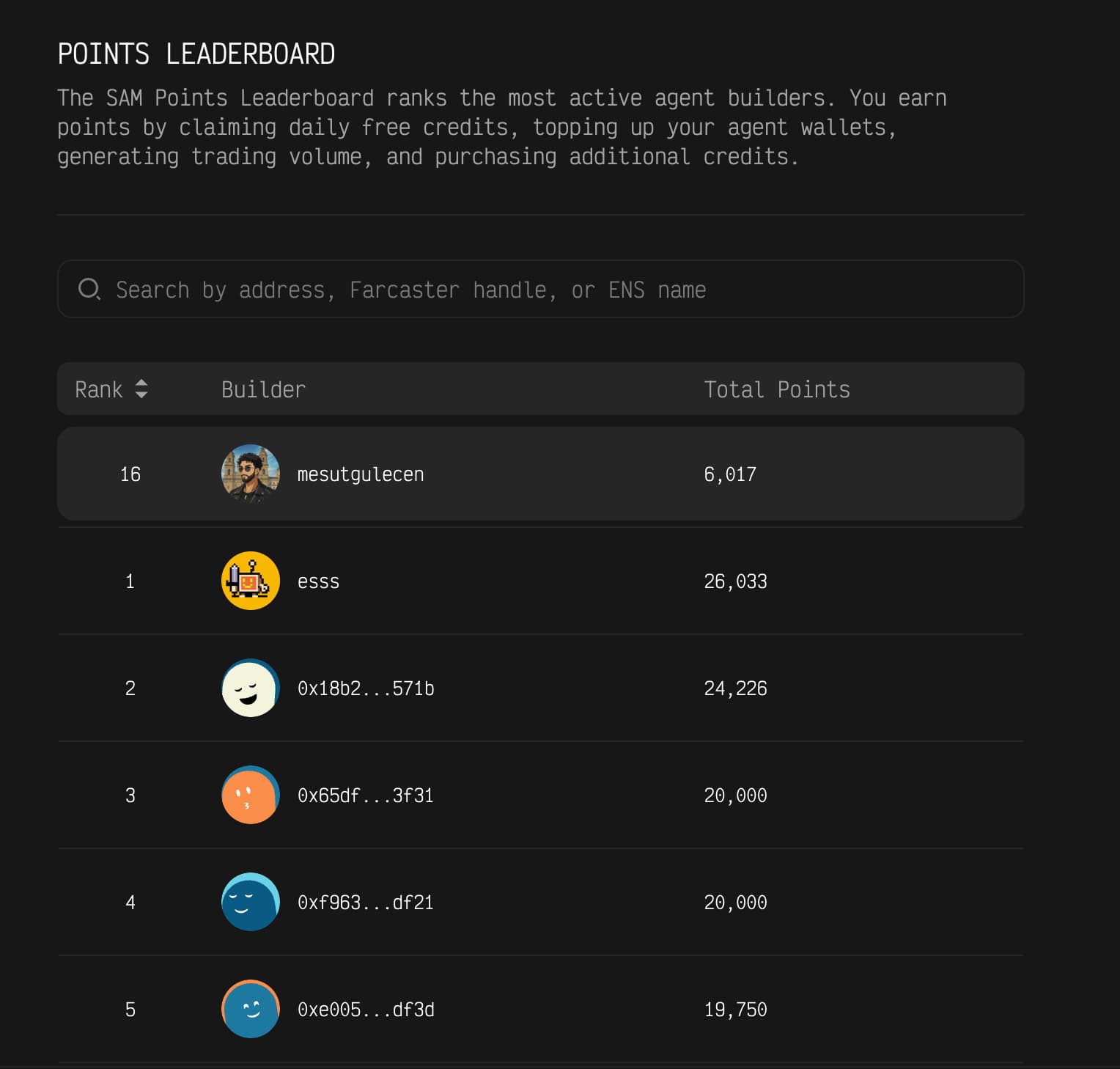
Task: Open builder address 0xe005...df3d
Action: pos(365,1010)
